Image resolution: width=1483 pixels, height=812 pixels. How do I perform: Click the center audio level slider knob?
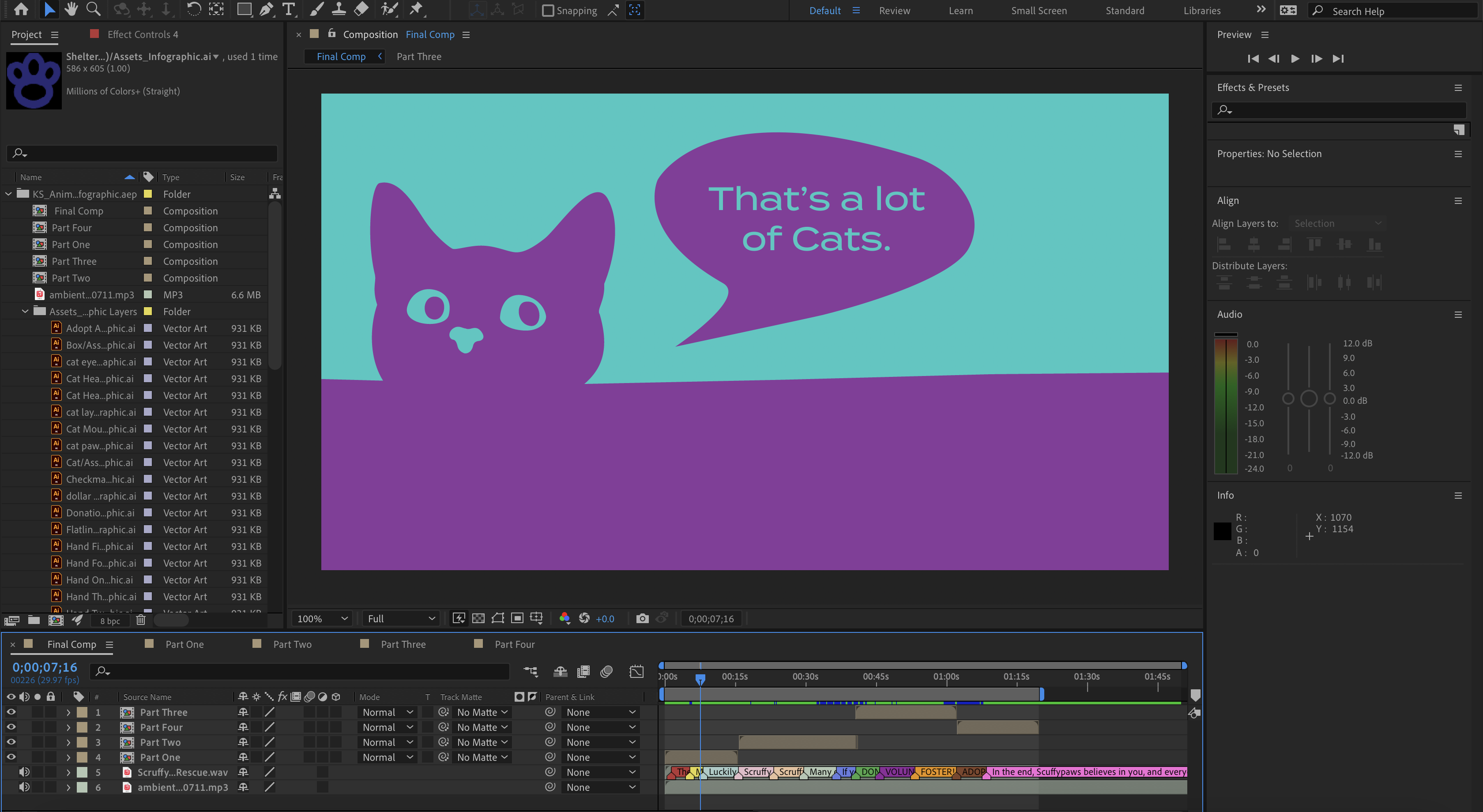tap(1309, 398)
